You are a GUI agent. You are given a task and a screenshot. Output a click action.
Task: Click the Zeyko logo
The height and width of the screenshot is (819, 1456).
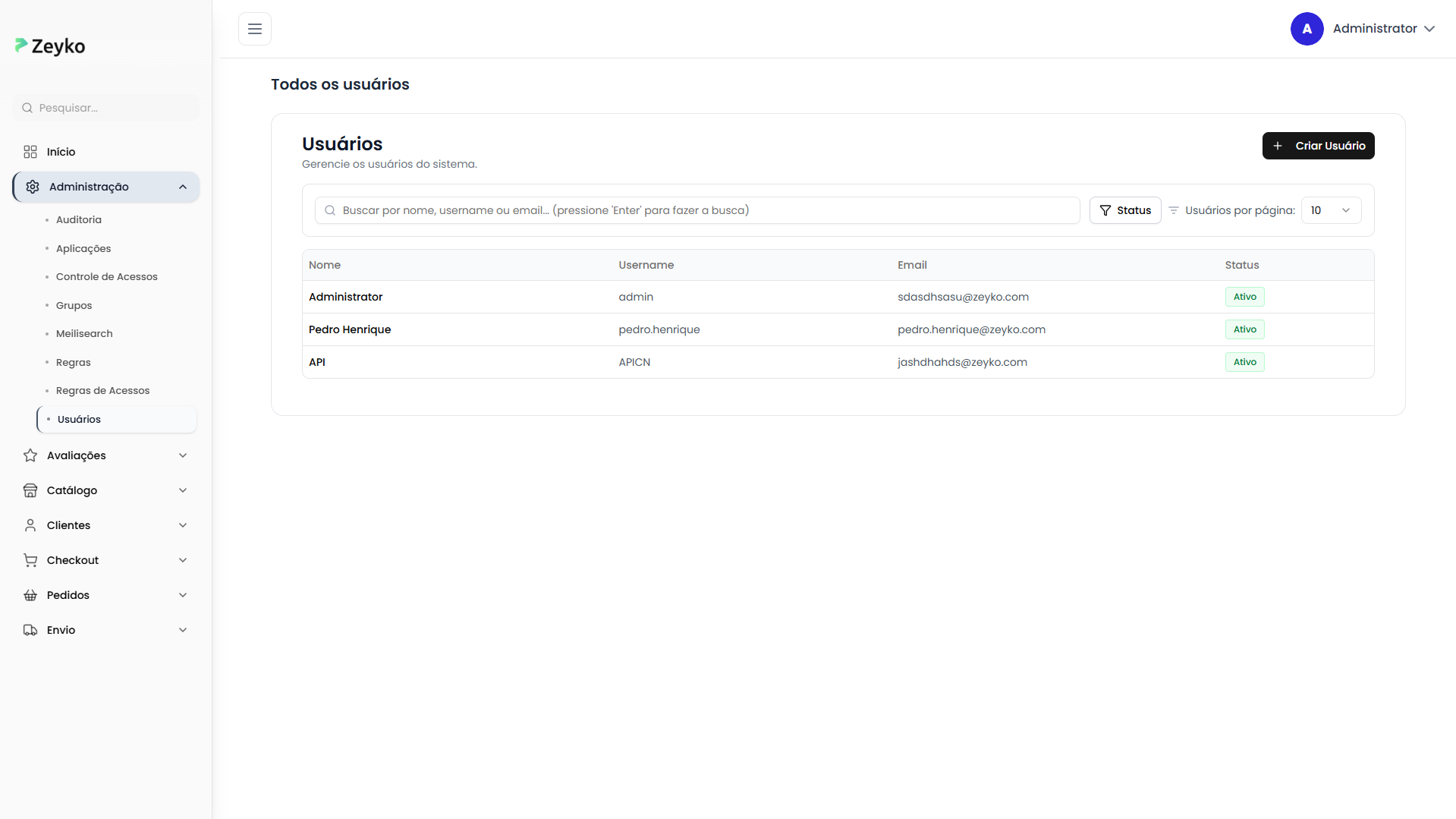coord(50,46)
